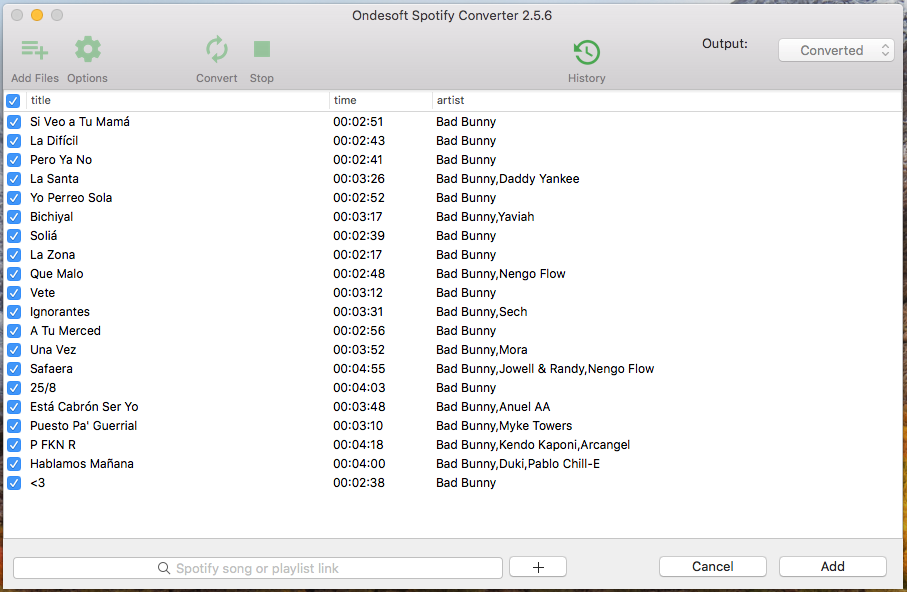Click artist Bad Bunny,Myke Towers
The width and height of the screenshot is (907, 592).
click(504, 426)
